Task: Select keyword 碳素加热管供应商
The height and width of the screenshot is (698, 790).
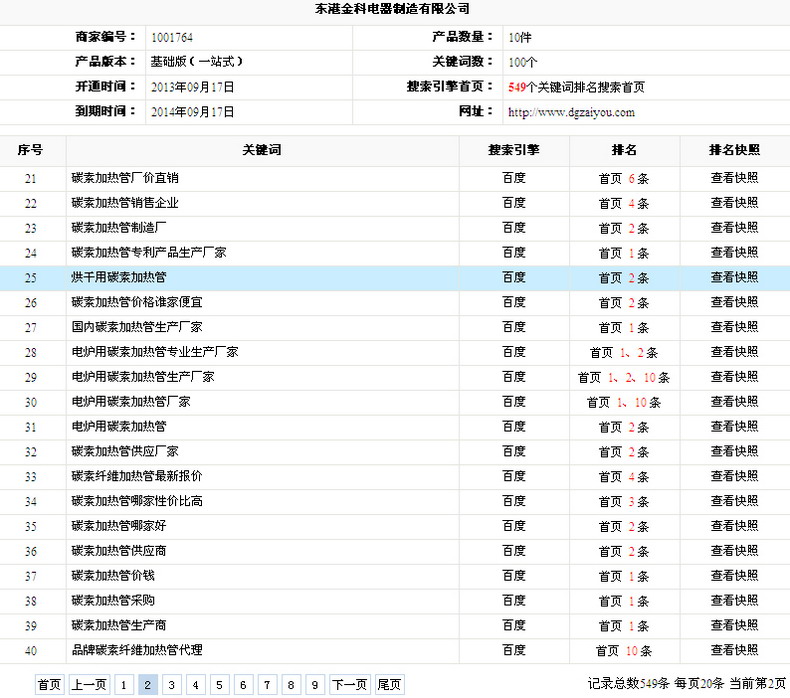Action: (119, 551)
